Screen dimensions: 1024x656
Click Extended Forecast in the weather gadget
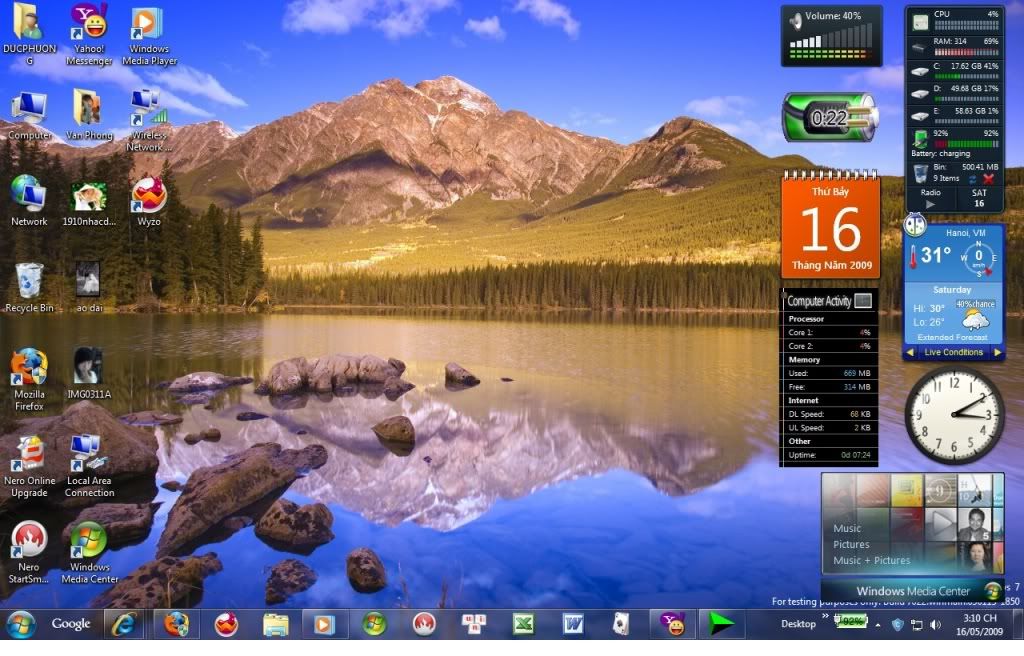tap(952, 337)
